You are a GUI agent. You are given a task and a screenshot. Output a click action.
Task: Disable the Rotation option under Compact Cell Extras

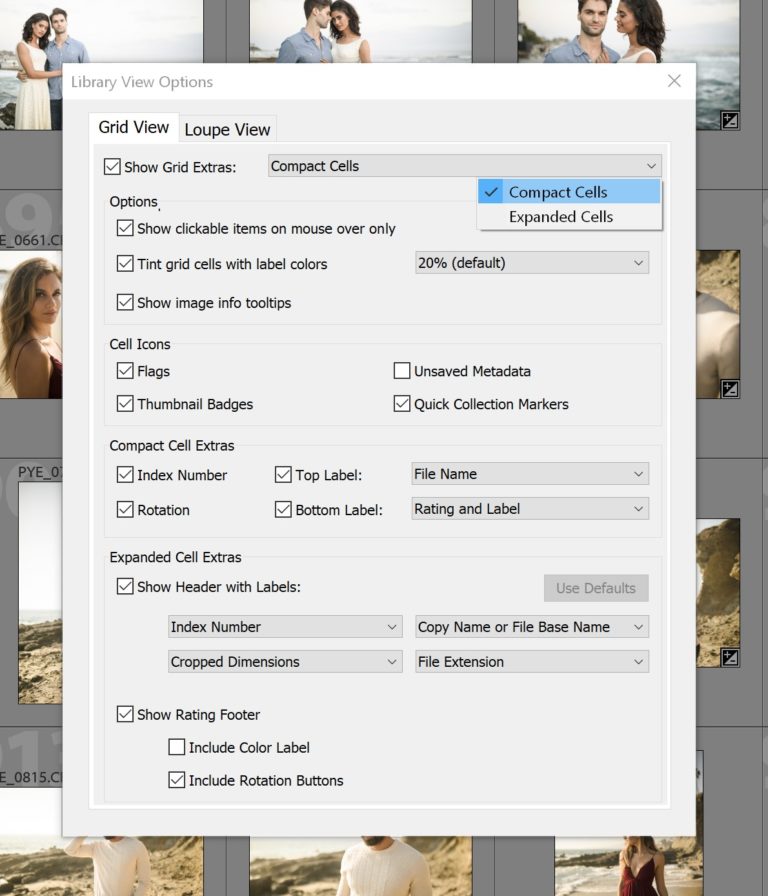tap(125, 509)
